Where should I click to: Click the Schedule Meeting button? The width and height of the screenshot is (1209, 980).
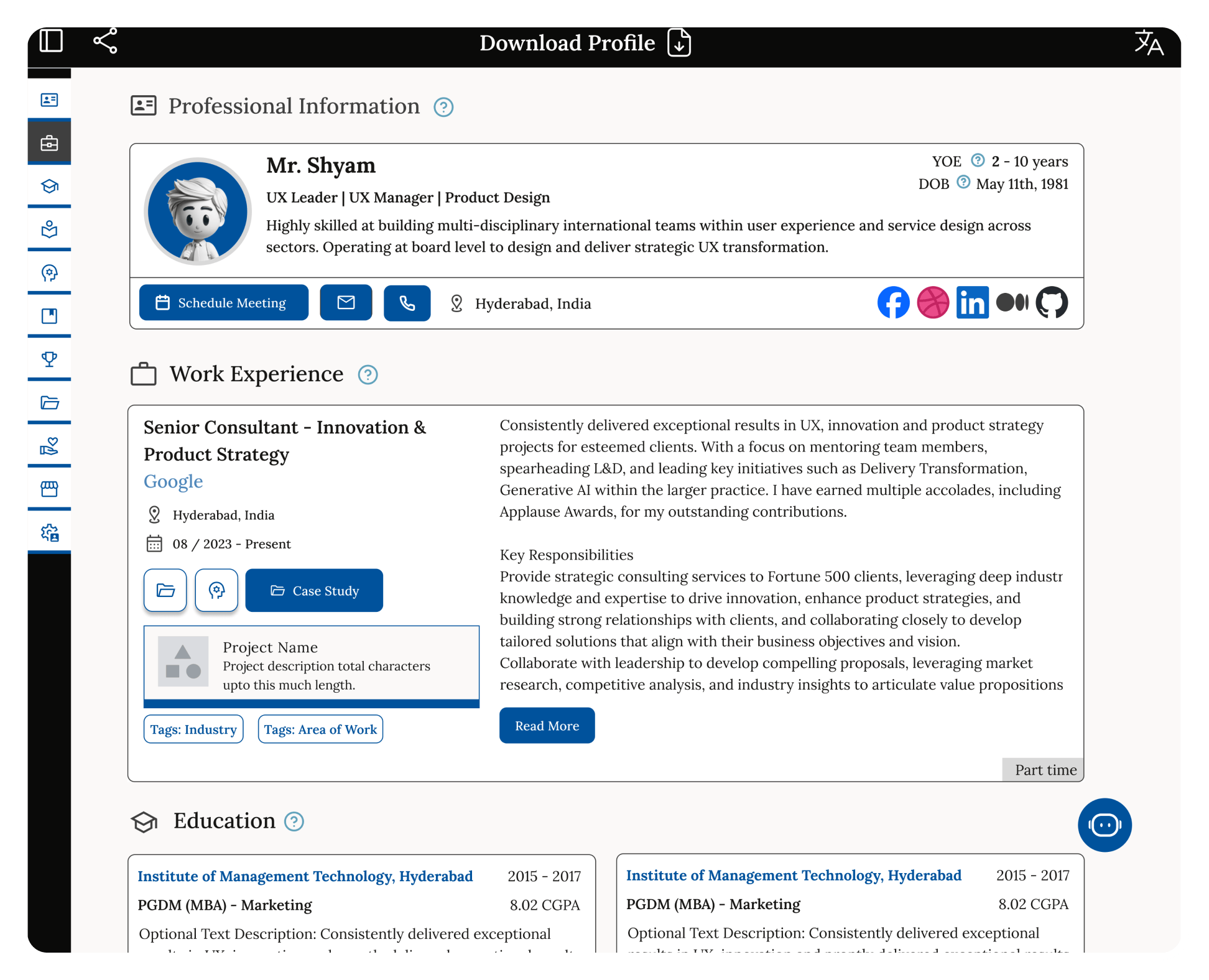(x=223, y=303)
